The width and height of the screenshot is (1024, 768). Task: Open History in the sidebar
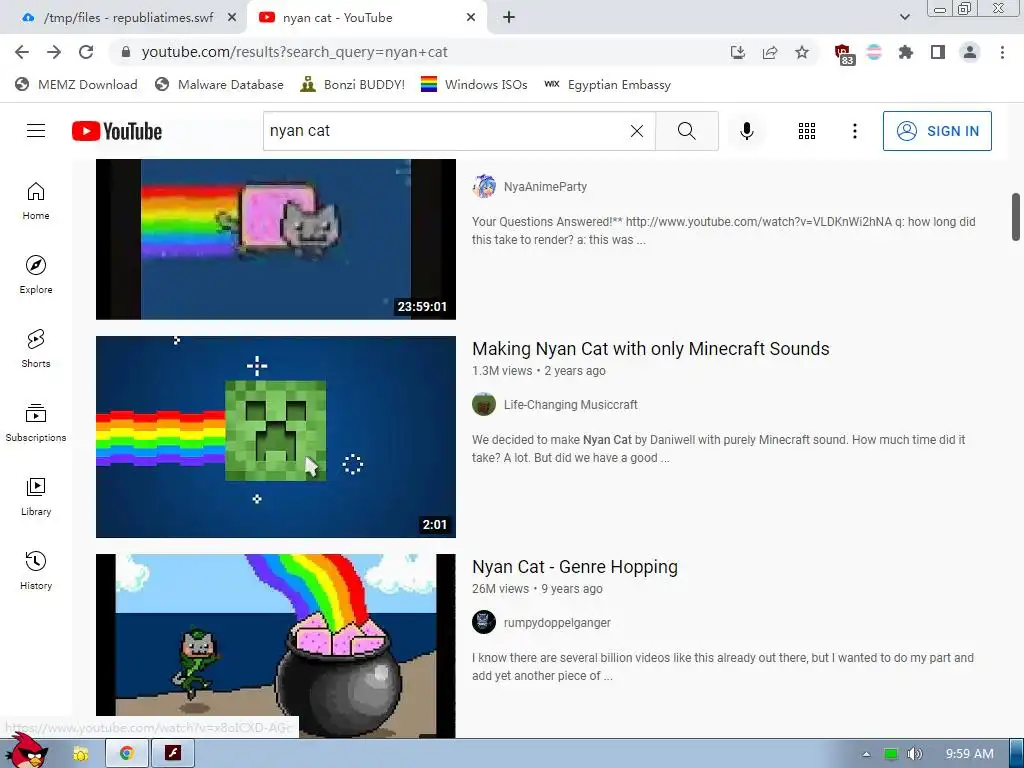click(x=36, y=571)
